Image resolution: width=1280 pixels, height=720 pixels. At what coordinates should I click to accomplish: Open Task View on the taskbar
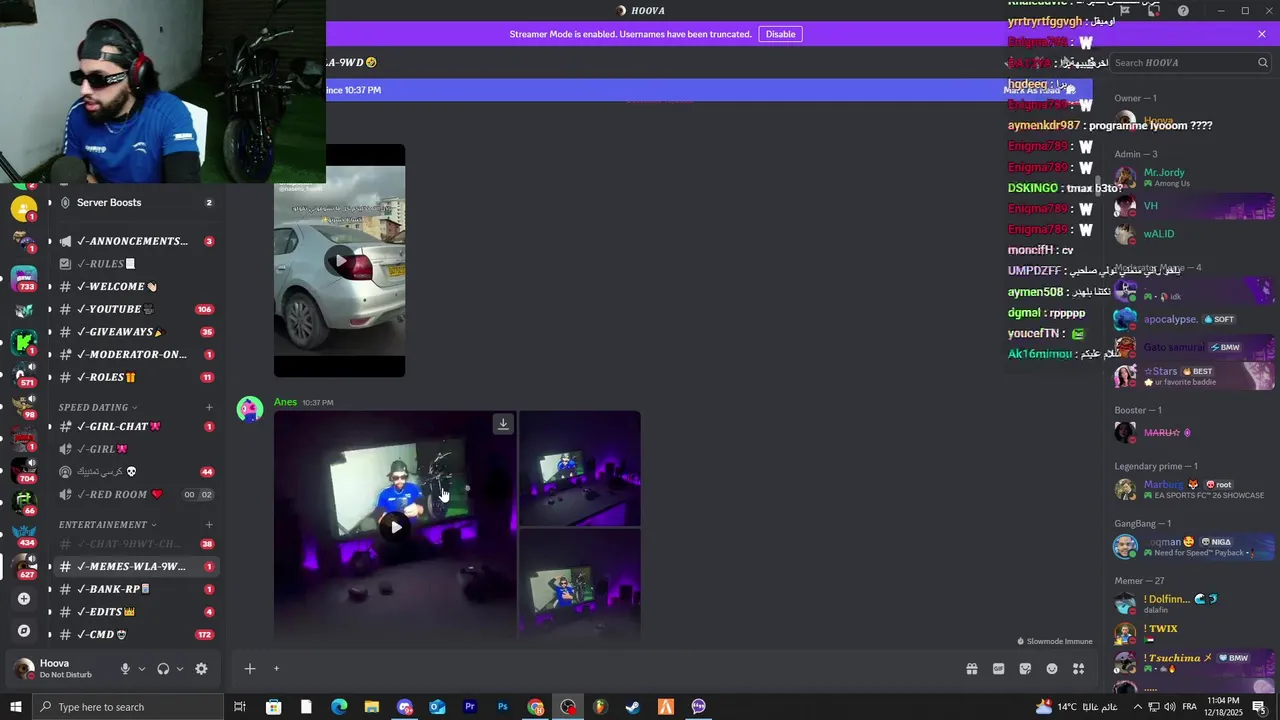pyautogui.click(x=240, y=707)
